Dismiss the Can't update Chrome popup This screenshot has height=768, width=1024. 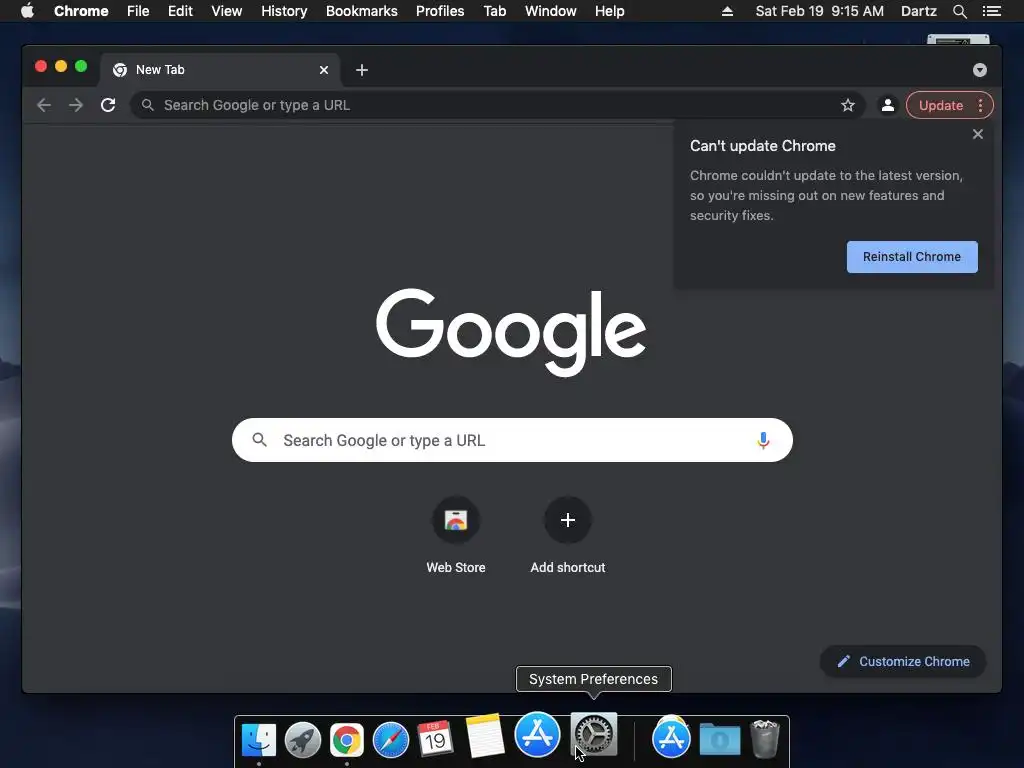point(978,134)
